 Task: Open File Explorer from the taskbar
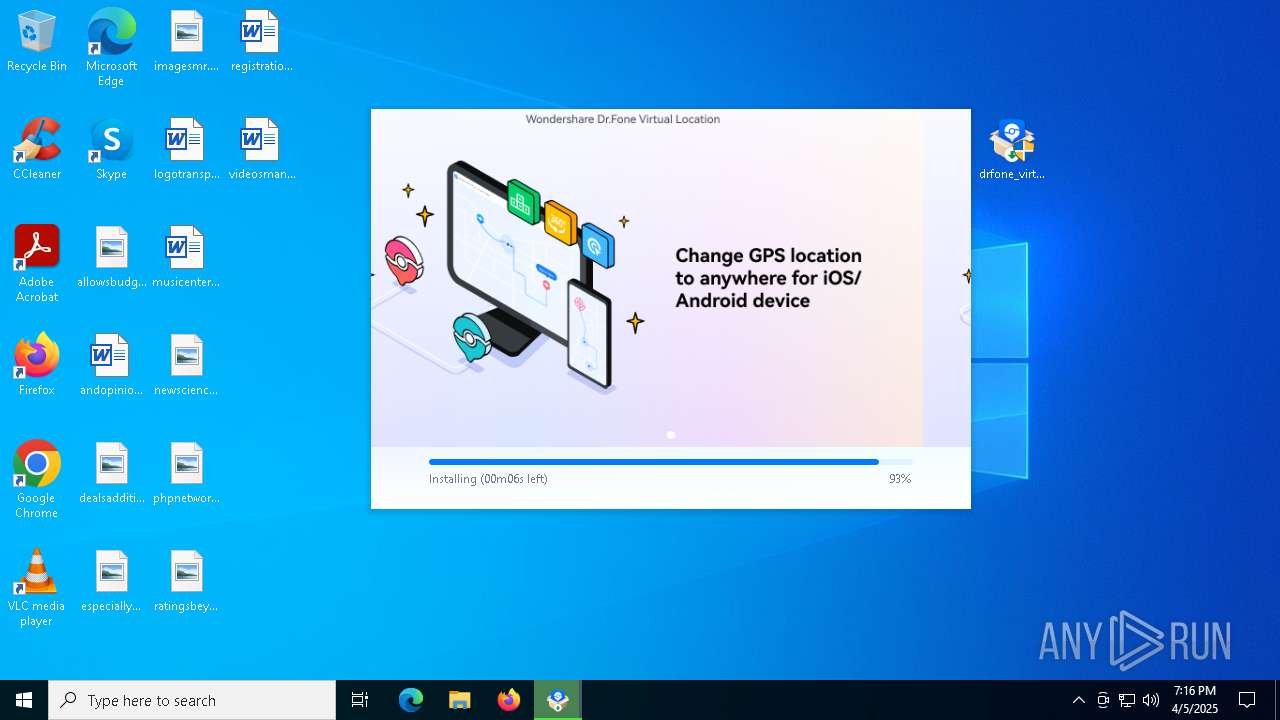coord(459,700)
